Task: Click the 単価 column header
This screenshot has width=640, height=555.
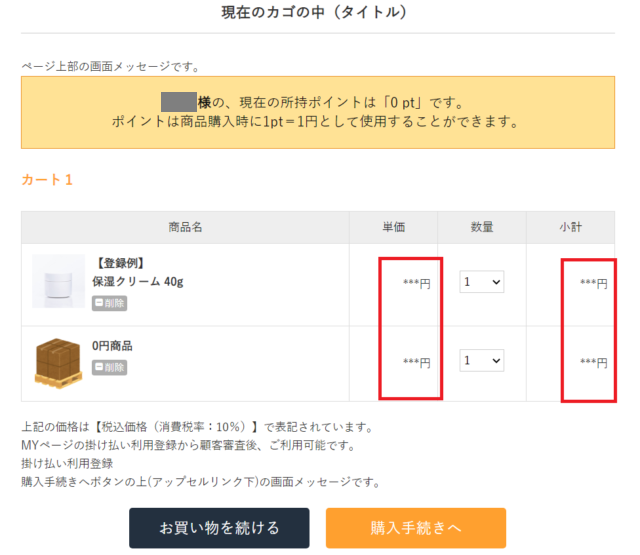Action: click(x=393, y=227)
